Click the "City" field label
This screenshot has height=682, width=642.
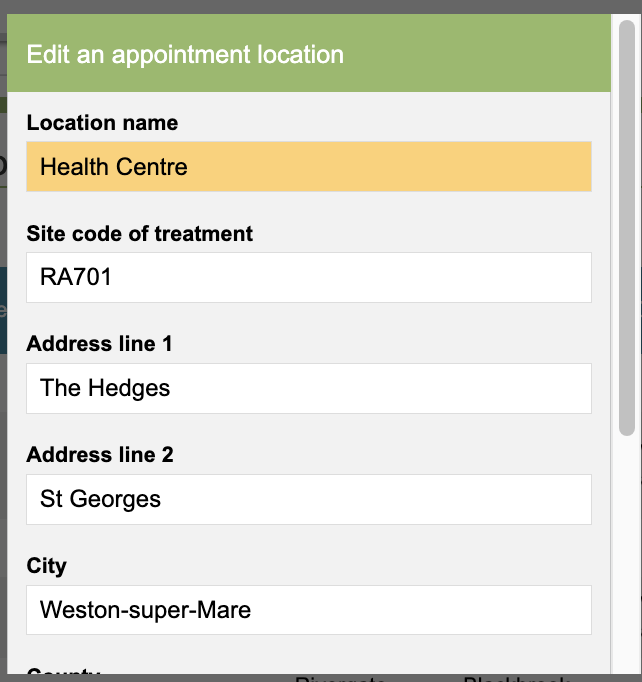(x=47, y=566)
